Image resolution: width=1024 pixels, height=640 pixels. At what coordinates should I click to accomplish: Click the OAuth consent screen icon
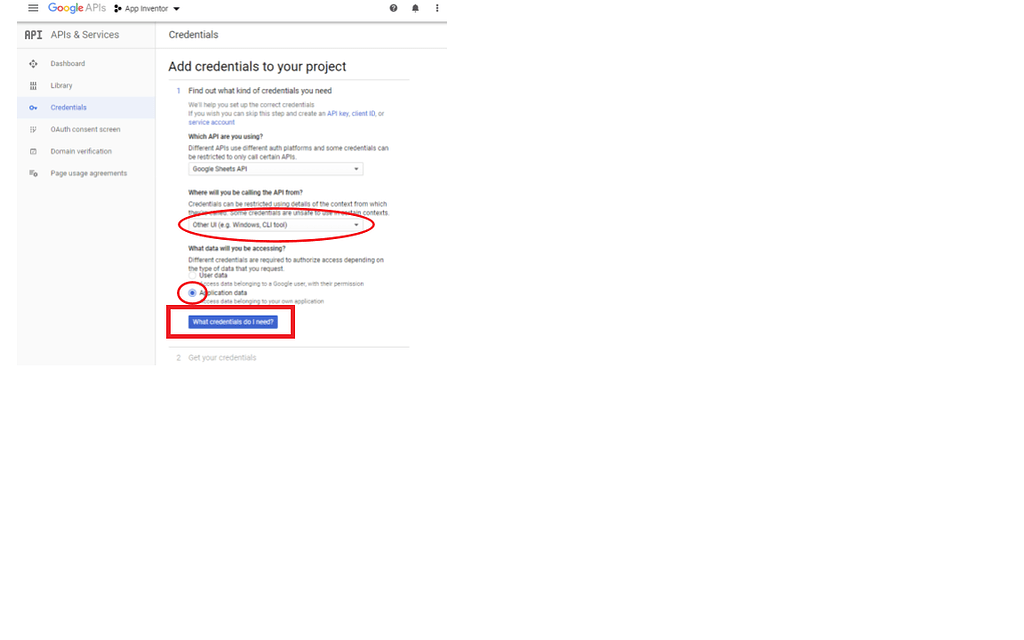pos(33,129)
